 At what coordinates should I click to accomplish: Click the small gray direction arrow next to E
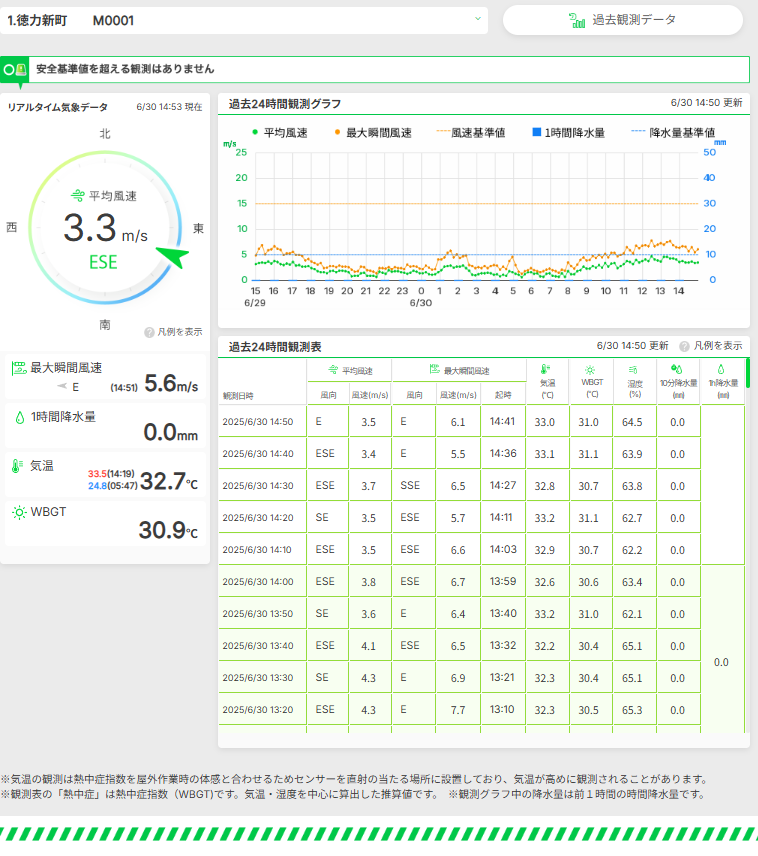pos(62,386)
